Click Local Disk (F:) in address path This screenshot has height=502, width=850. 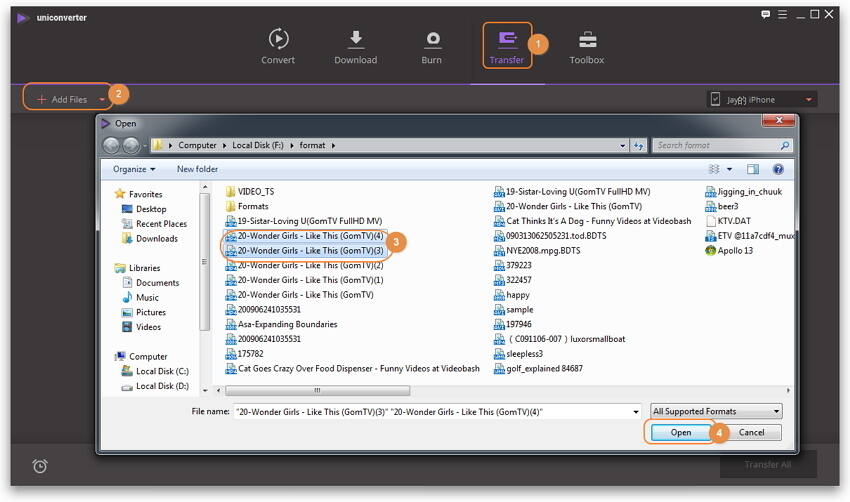[257, 145]
